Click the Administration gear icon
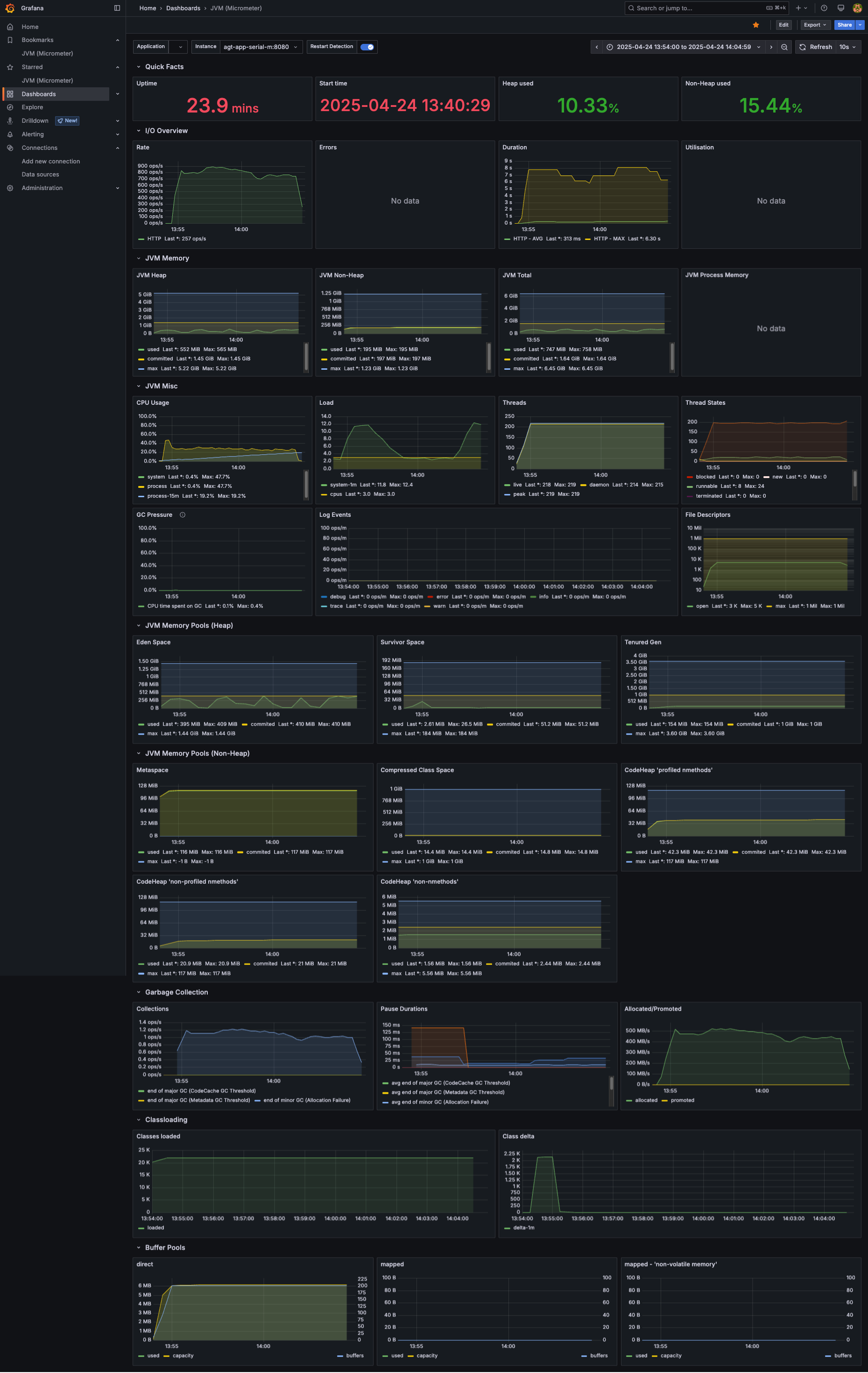The image size is (868, 1373). point(10,188)
